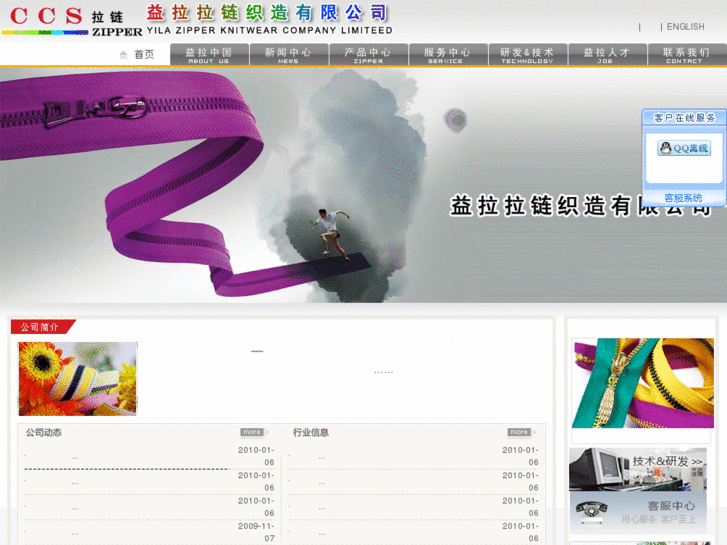Switch to the ENGLISH version
The width and height of the screenshot is (727, 545).
click(x=685, y=27)
